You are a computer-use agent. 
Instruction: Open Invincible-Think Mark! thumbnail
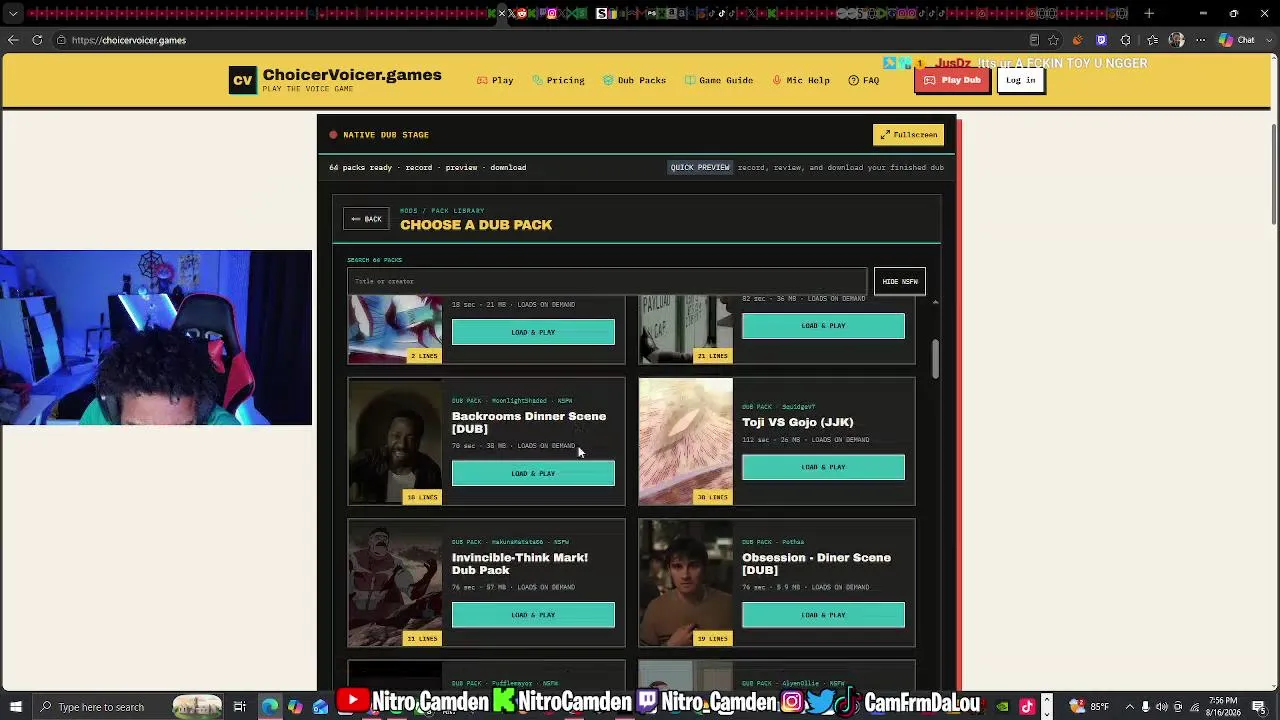pyautogui.click(x=395, y=583)
